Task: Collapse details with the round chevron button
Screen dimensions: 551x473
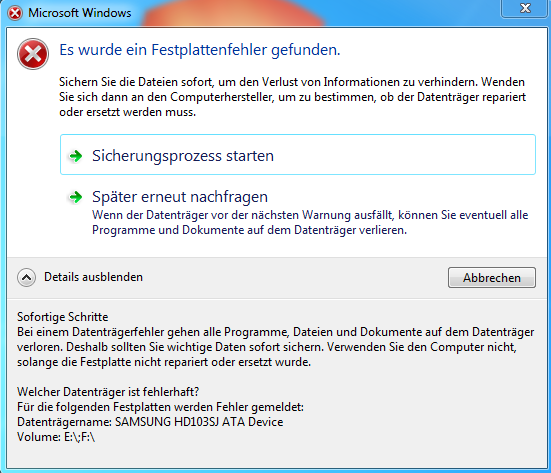Action: tap(26, 278)
